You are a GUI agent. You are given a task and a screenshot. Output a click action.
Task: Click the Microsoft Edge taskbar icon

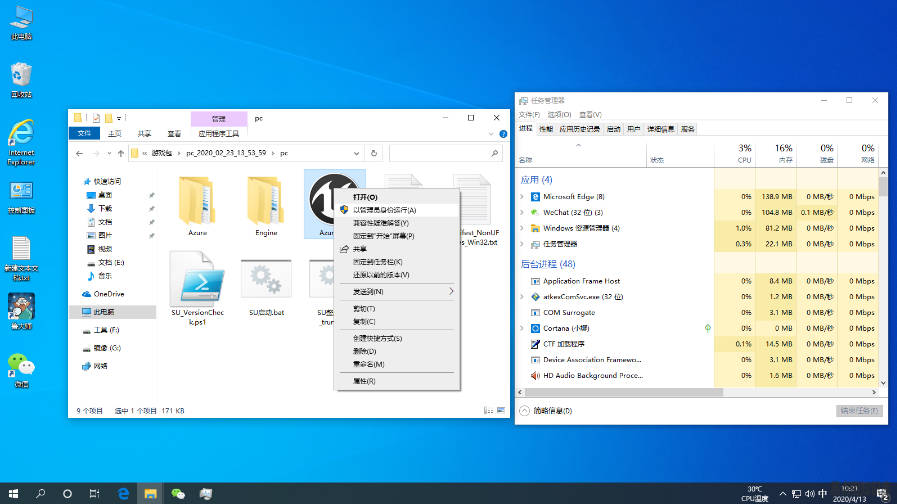click(x=123, y=493)
